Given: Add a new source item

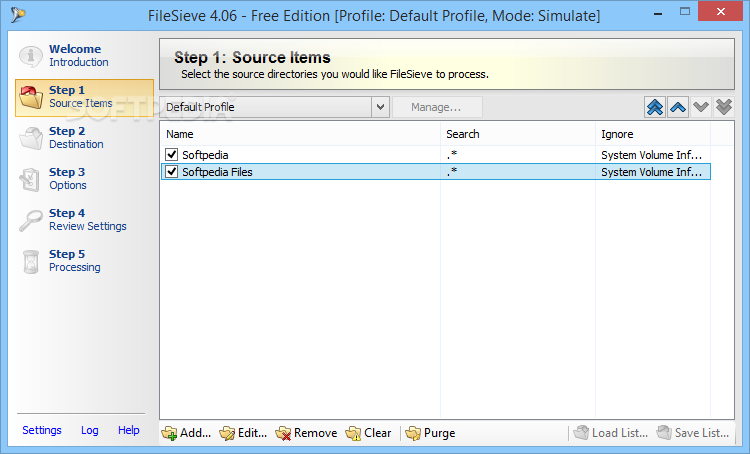Looking at the screenshot, I should 186,433.
